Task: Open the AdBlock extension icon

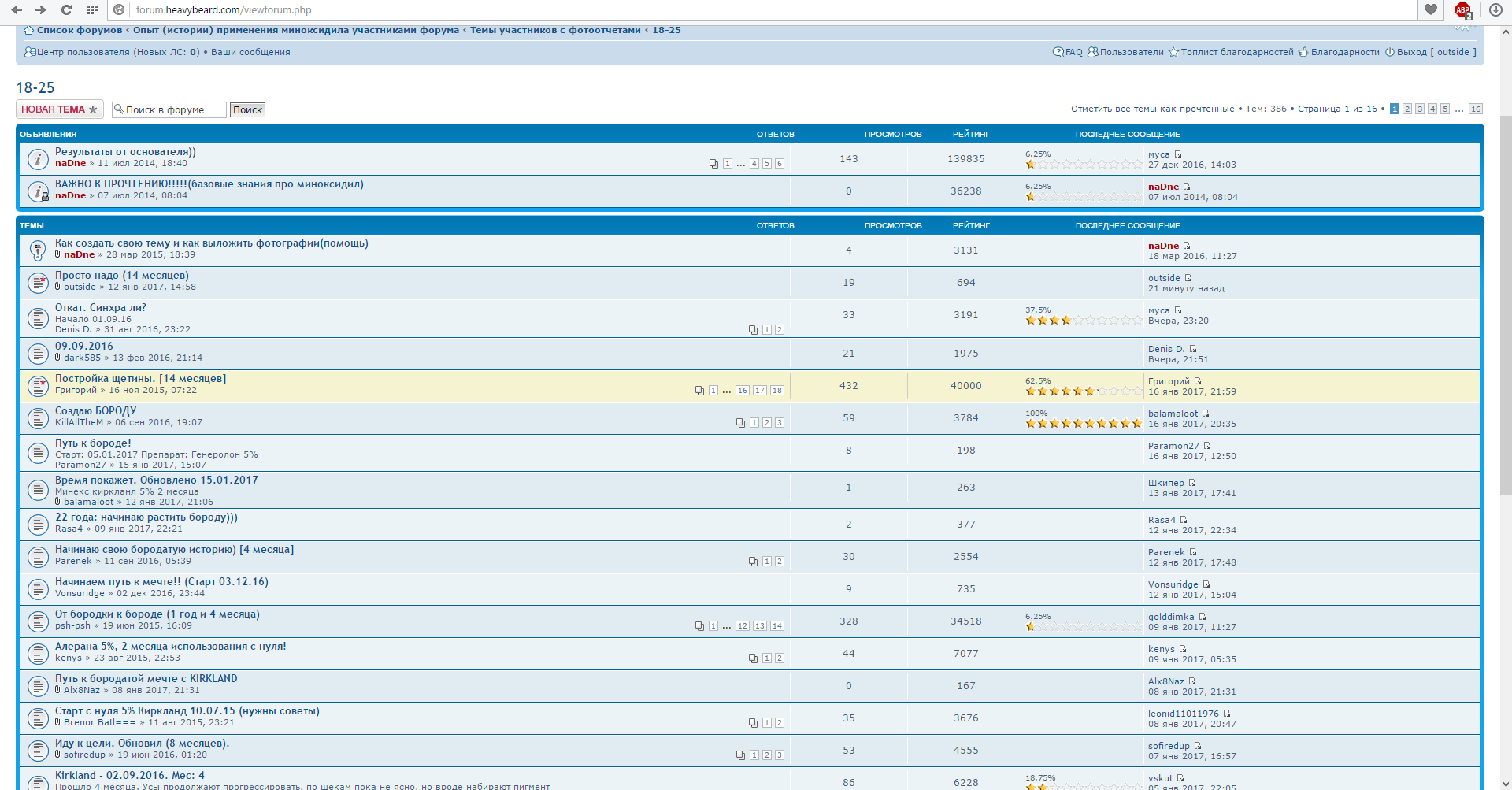Action: click(x=1463, y=10)
